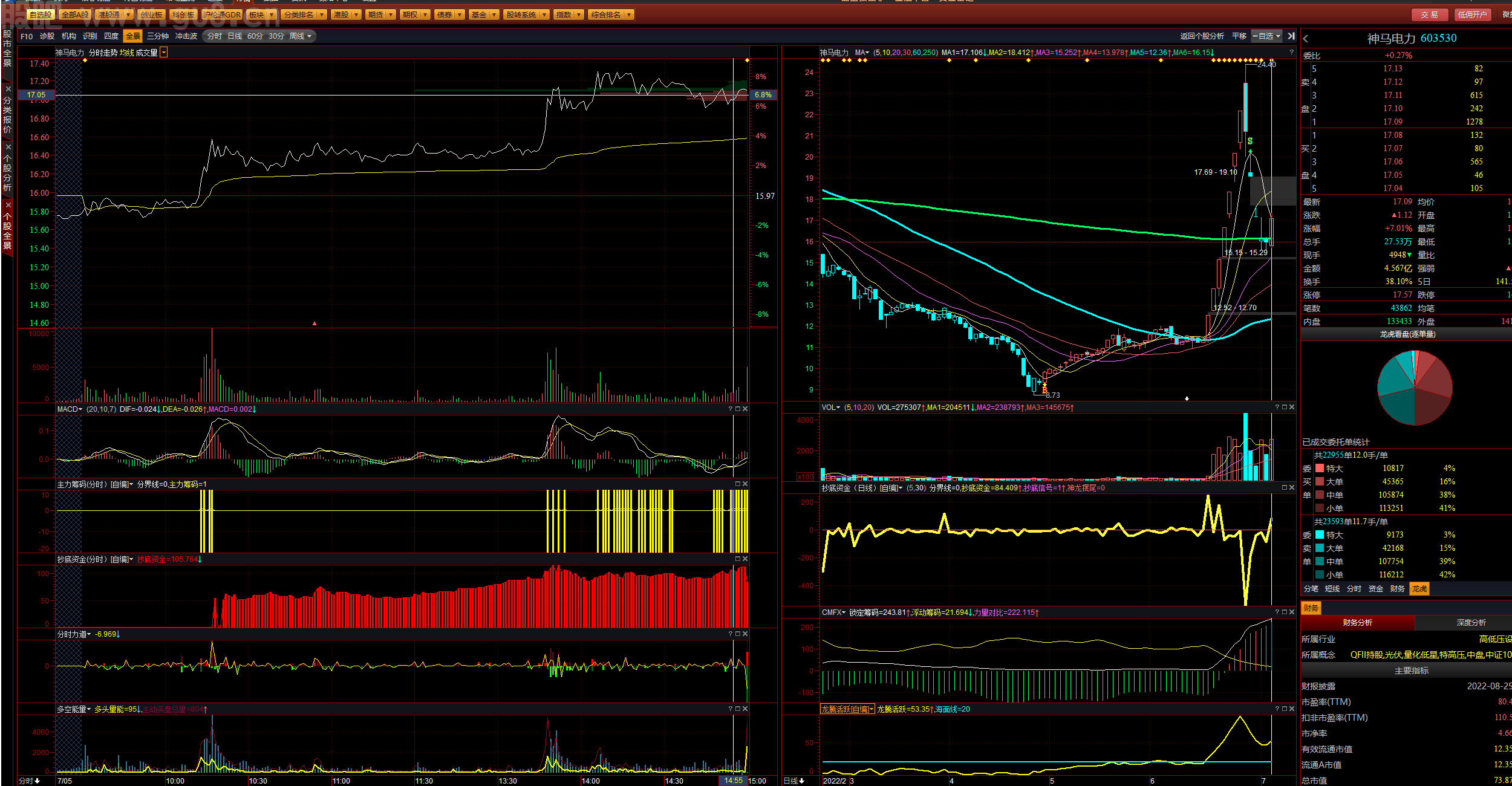Expand 期货 dropdown arrow
The height and width of the screenshot is (786, 1512).
pyautogui.click(x=391, y=15)
